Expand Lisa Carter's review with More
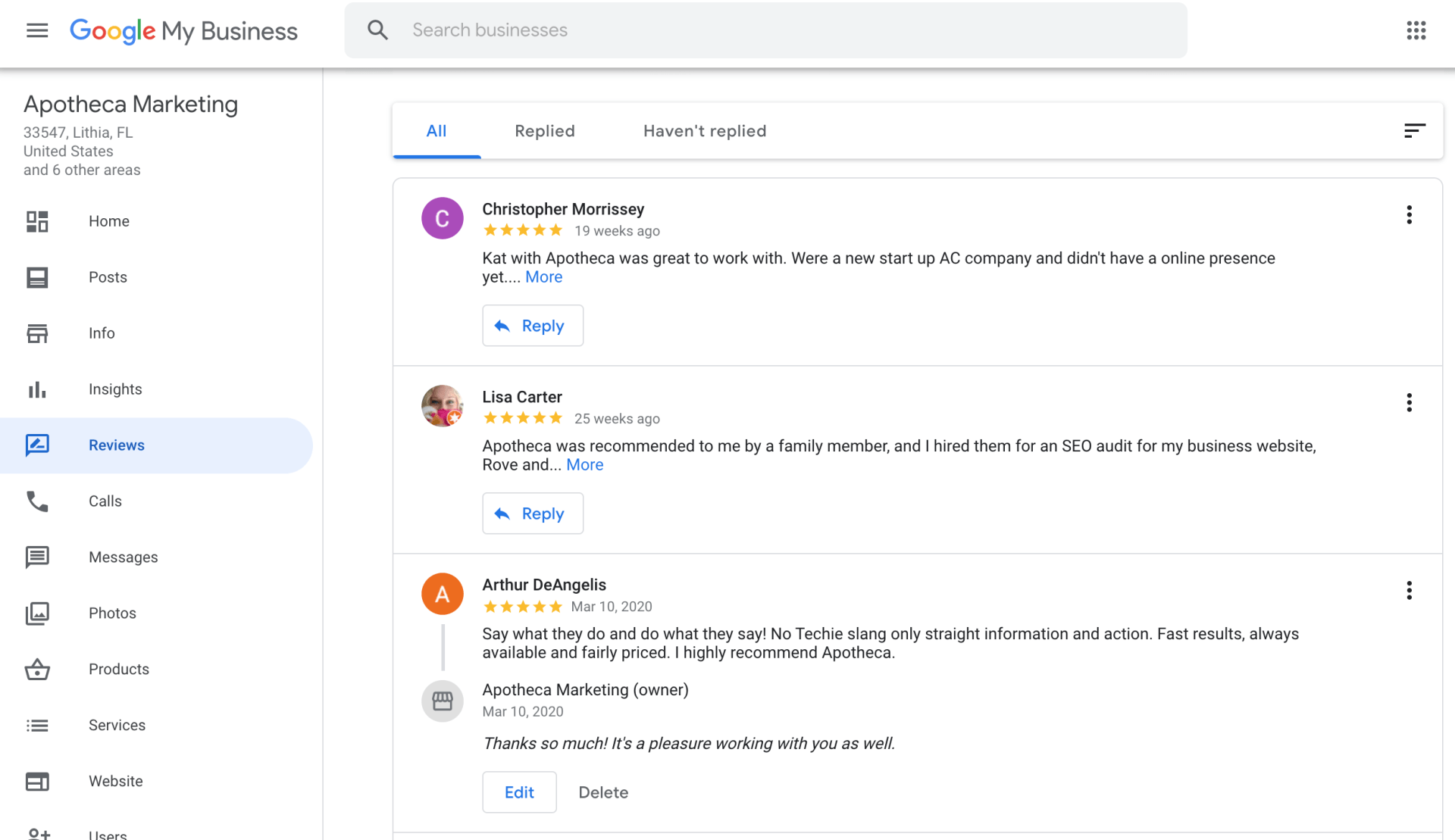Viewport: 1455px width, 840px height. 584,465
